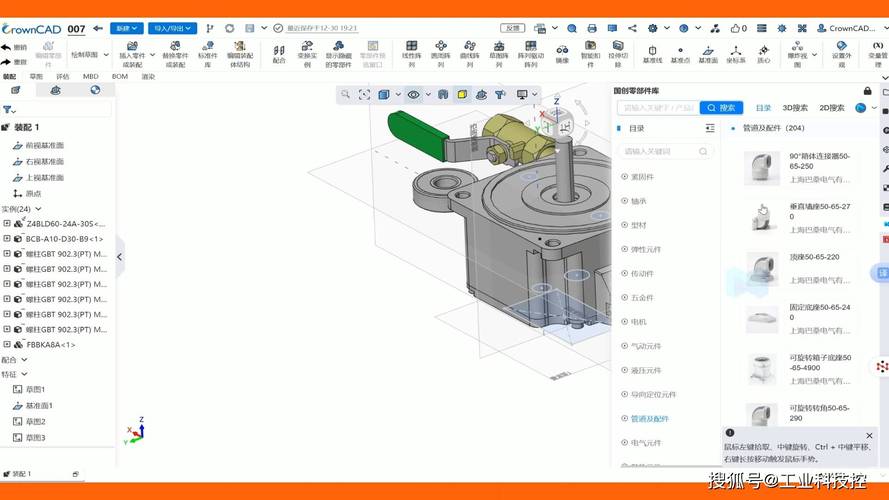Click the yellow display style swatch icon
The width and height of the screenshot is (889, 500).
click(462, 95)
